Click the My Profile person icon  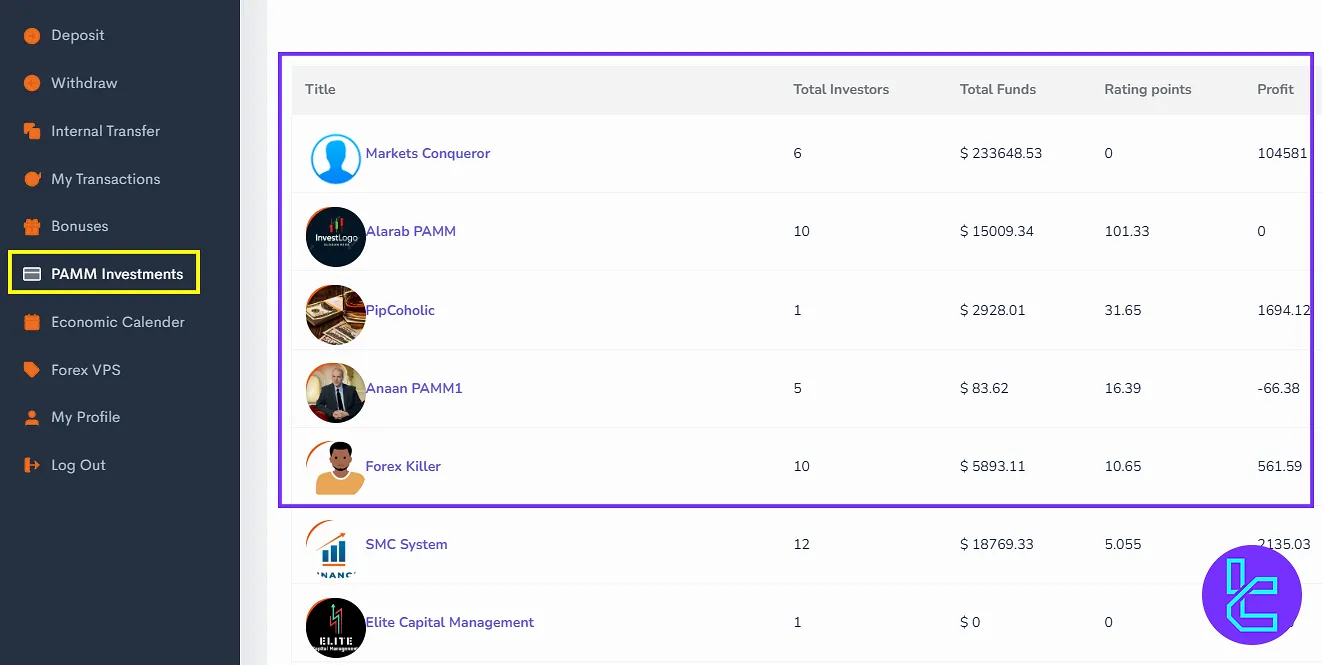click(32, 417)
